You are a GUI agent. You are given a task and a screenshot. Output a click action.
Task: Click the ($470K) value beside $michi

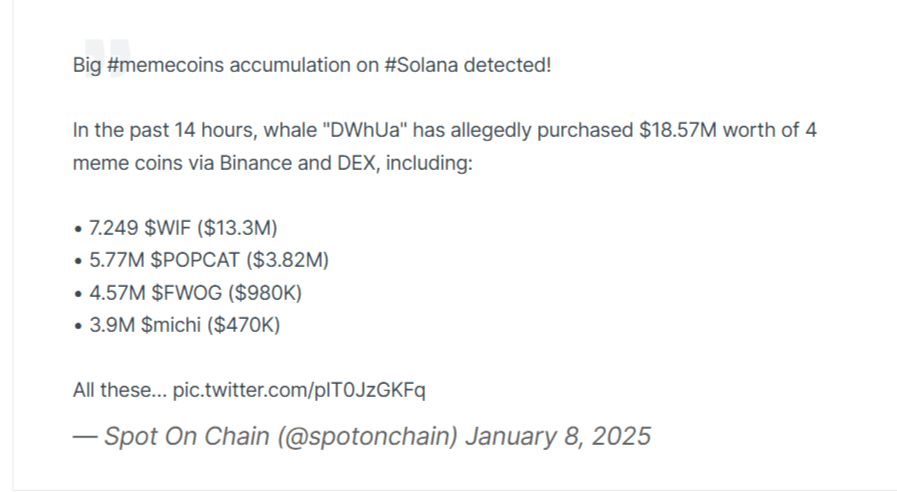(244, 326)
